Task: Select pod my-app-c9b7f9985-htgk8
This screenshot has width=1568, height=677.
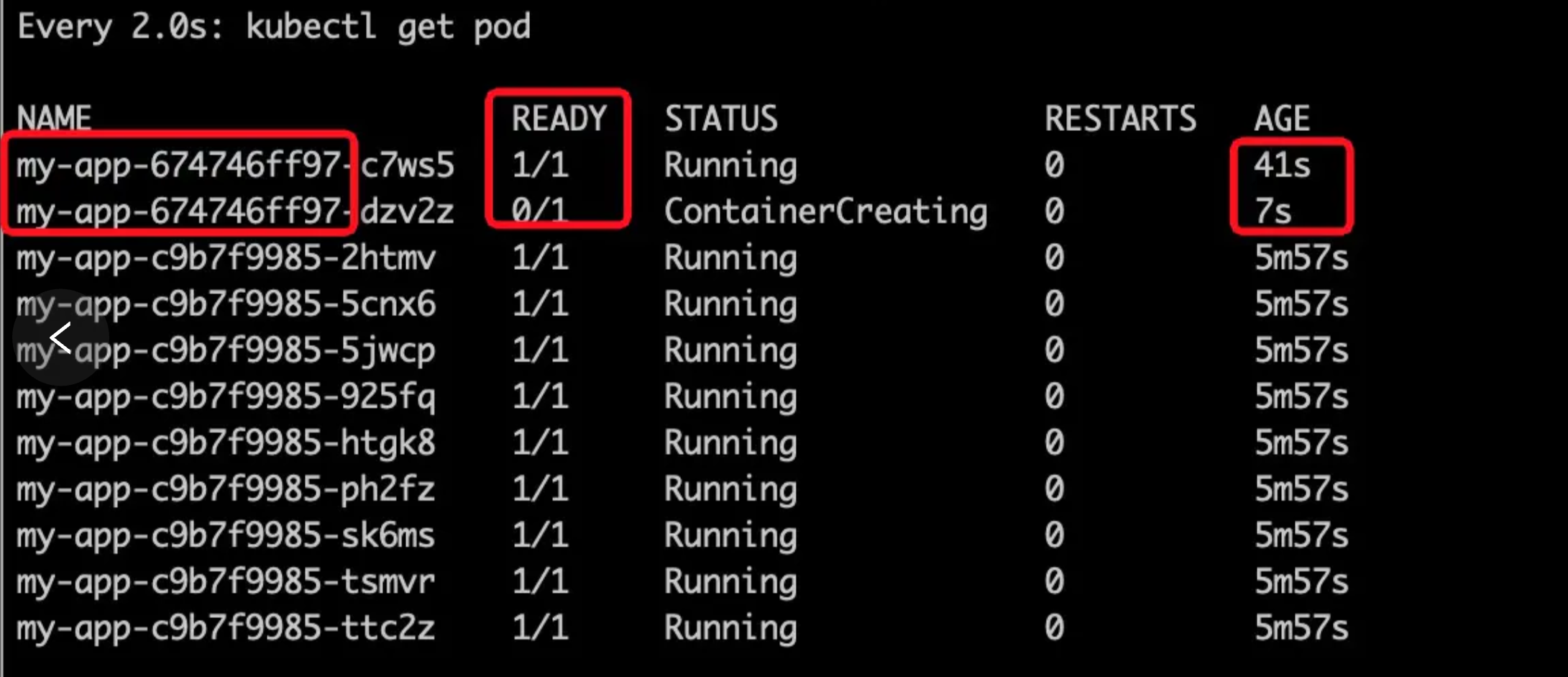Action: point(226,442)
